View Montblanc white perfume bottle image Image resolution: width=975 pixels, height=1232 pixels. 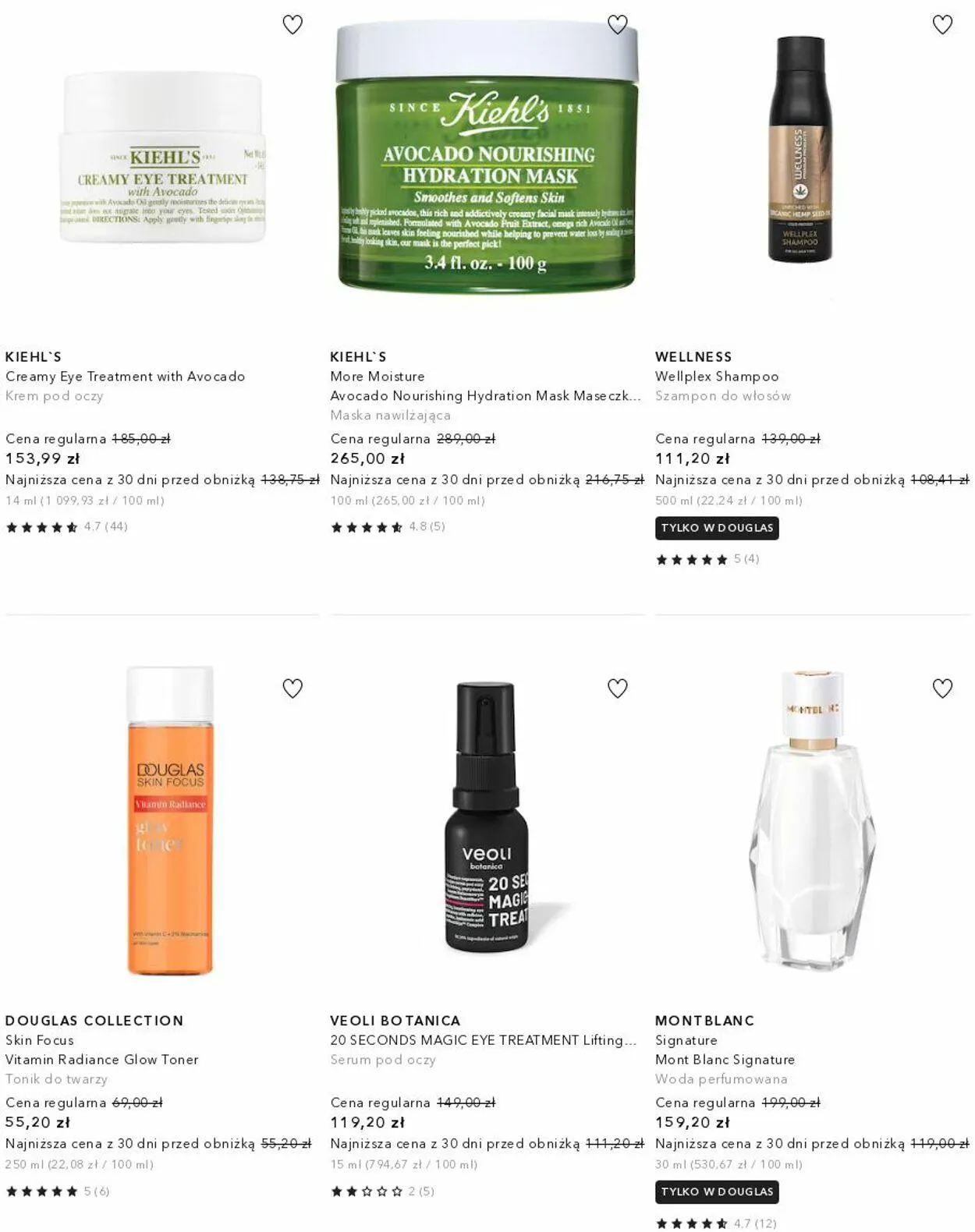pyautogui.click(x=812, y=819)
